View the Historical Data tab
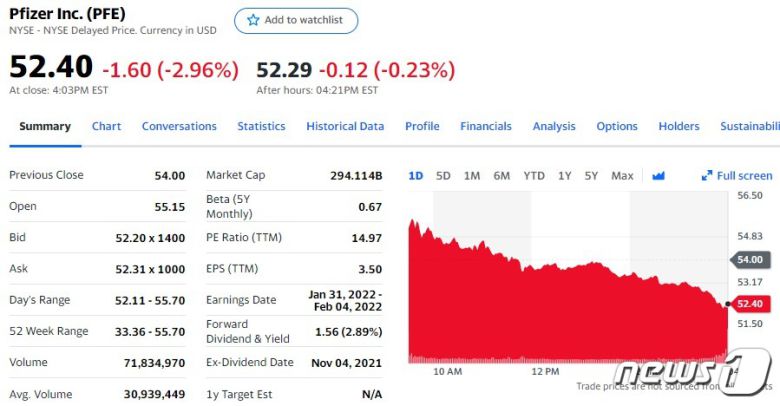 pyautogui.click(x=345, y=127)
